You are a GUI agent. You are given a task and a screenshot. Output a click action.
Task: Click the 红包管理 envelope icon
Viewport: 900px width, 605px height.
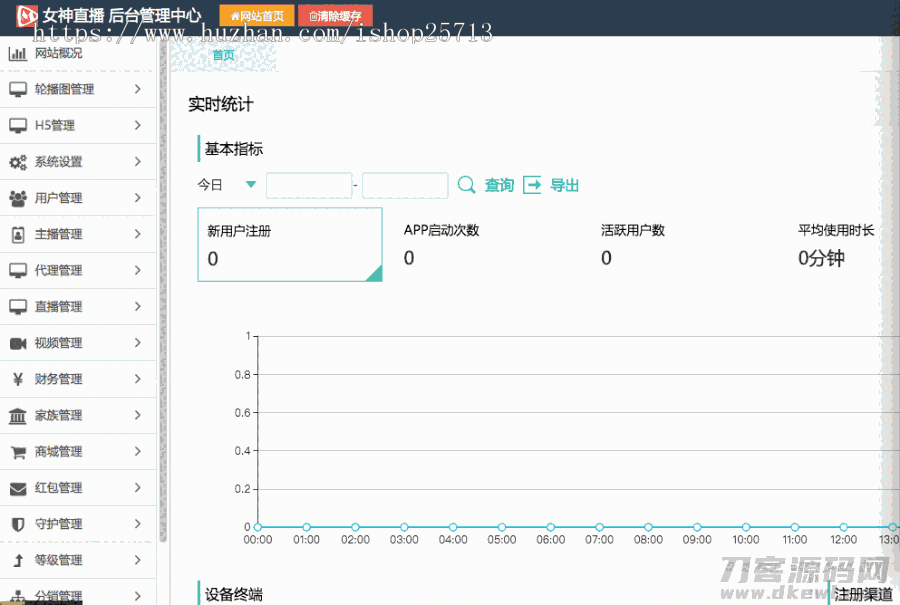(x=18, y=488)
